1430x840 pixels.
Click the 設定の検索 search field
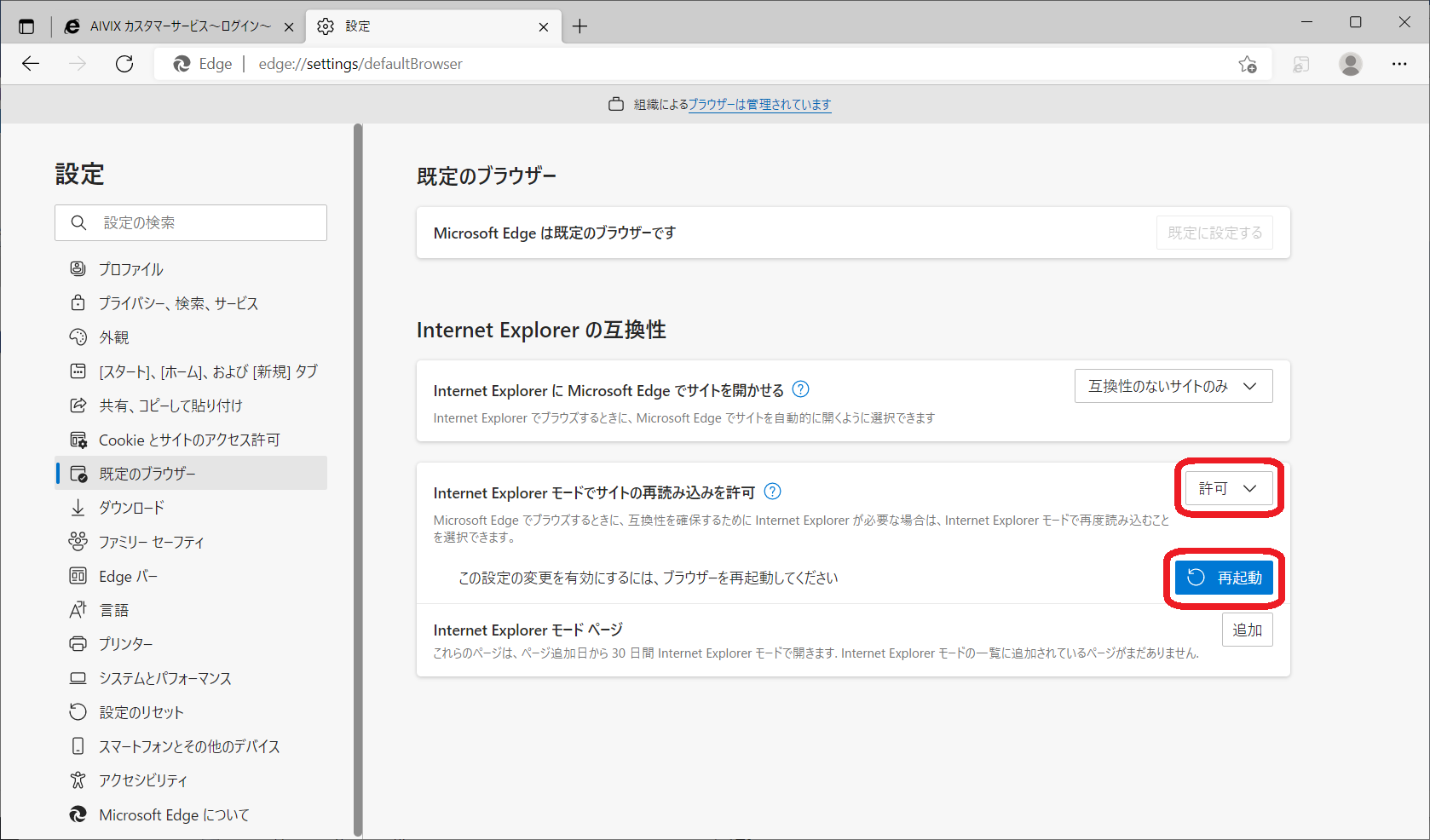(191, 222)
